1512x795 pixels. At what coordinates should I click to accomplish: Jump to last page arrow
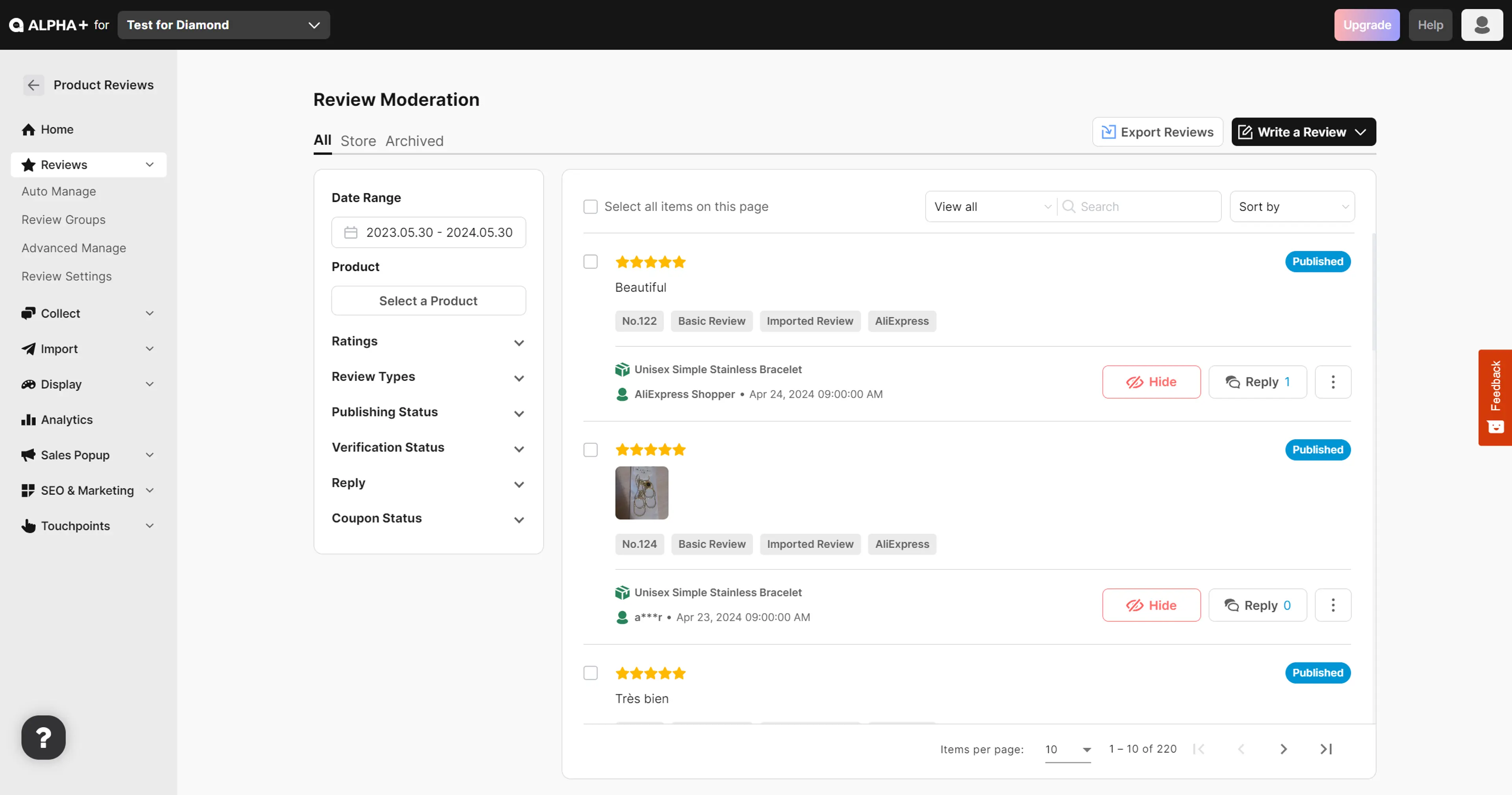pos(1326,749)
